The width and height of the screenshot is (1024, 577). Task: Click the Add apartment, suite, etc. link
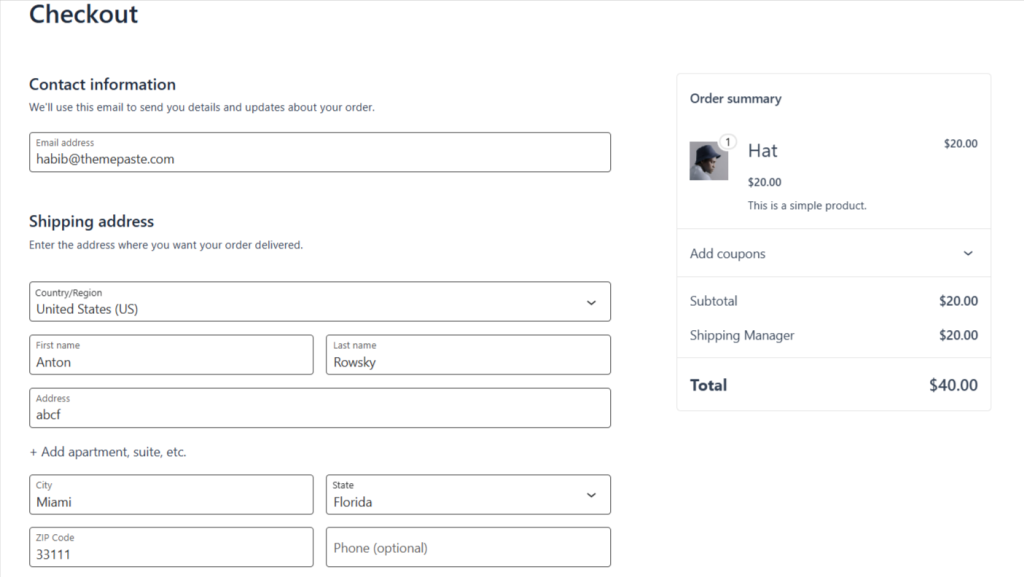(x=108, y=452)
